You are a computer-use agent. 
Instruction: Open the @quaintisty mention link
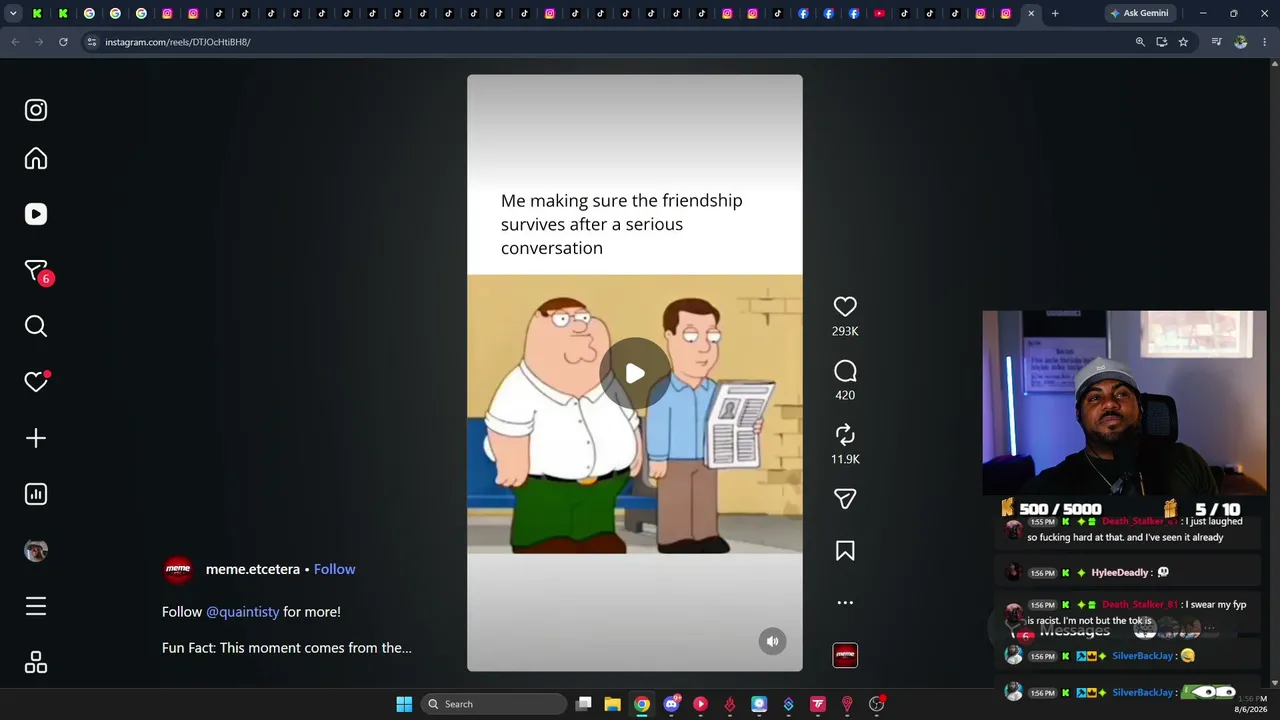(243, 612)
